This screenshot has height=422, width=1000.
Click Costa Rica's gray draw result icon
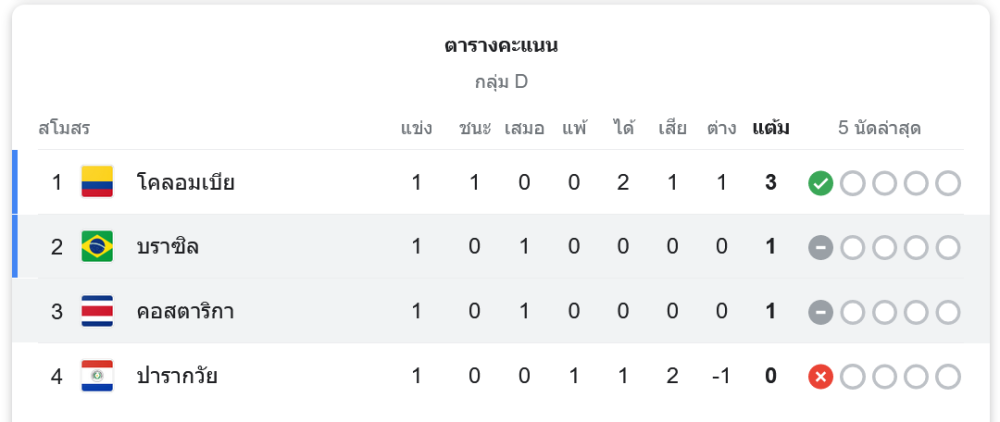[x=820, y=312]
